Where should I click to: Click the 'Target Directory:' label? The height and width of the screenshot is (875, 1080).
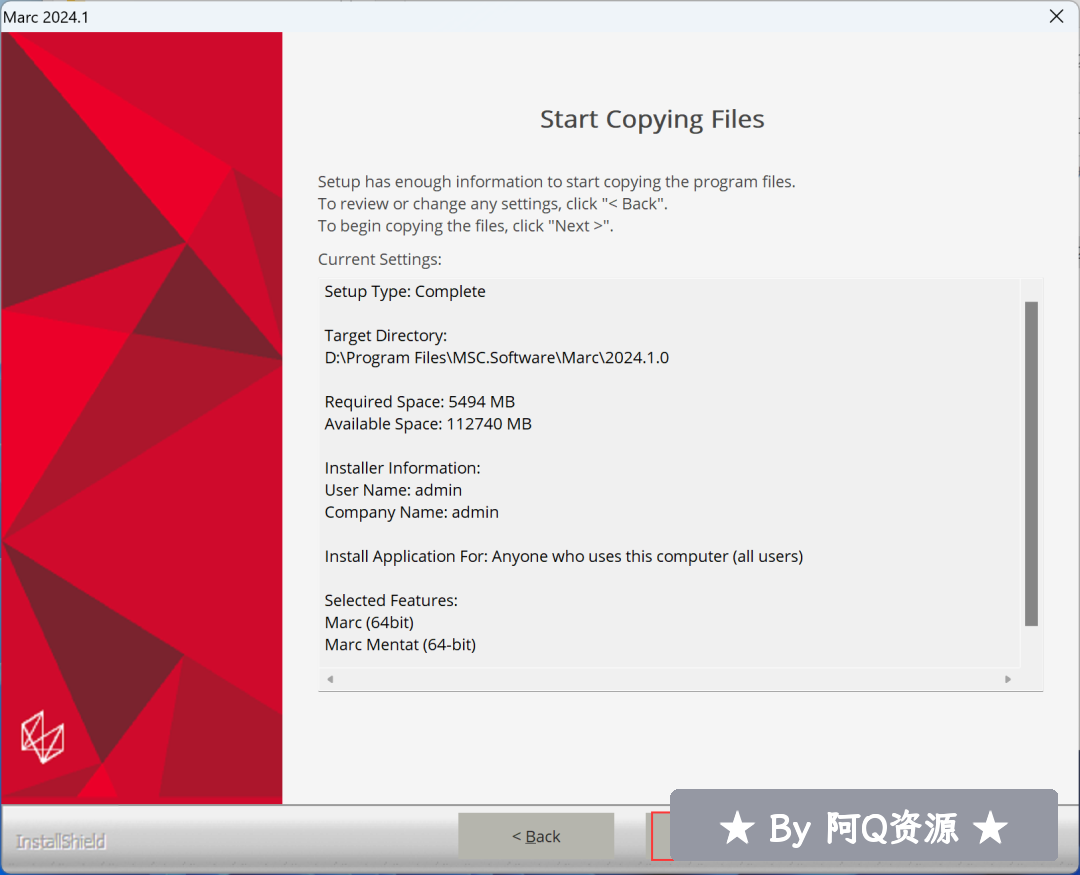point(386,336)
